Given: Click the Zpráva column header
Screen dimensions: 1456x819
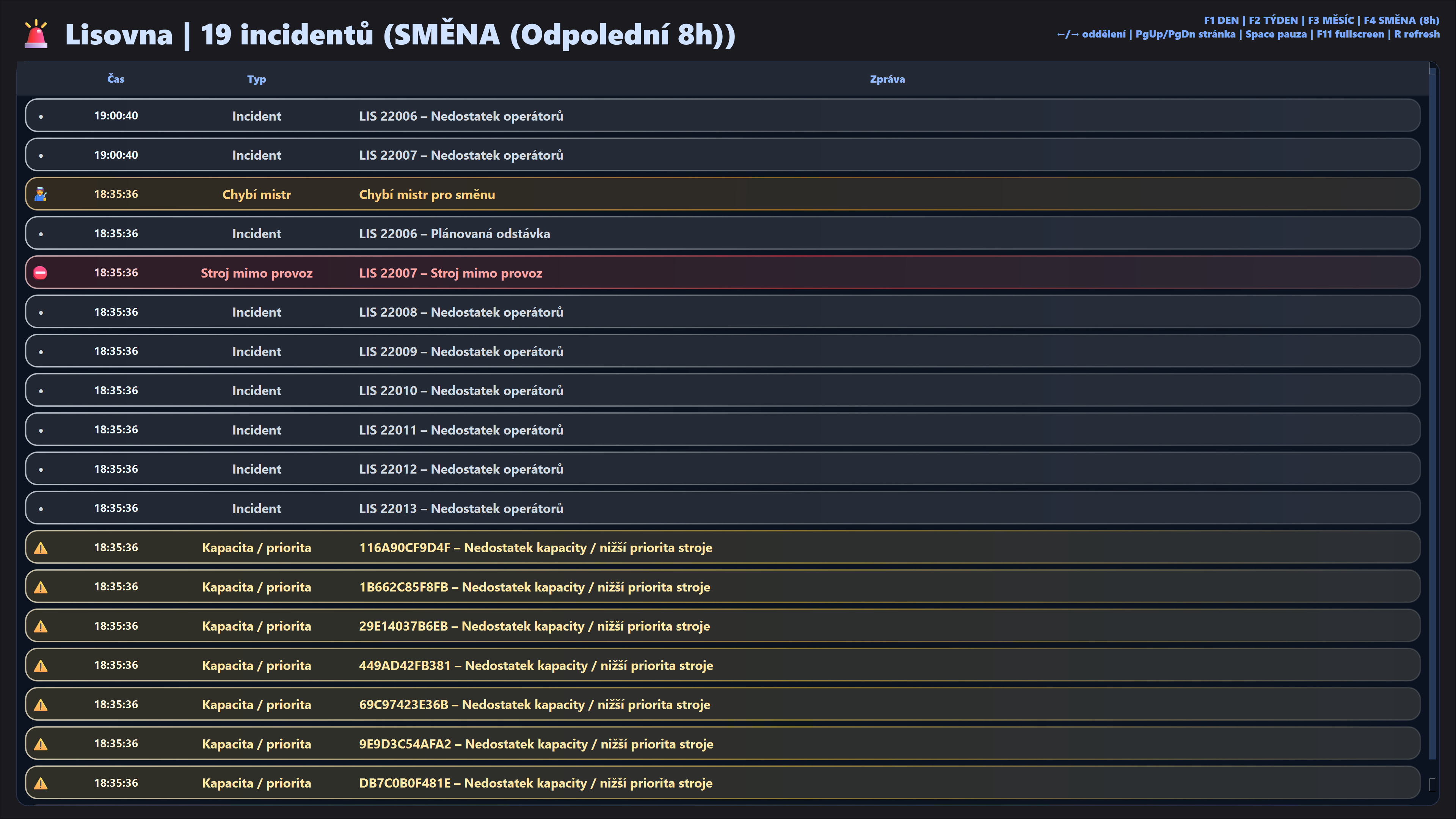Looking at the screenshot, I should [x=887, y=79].
